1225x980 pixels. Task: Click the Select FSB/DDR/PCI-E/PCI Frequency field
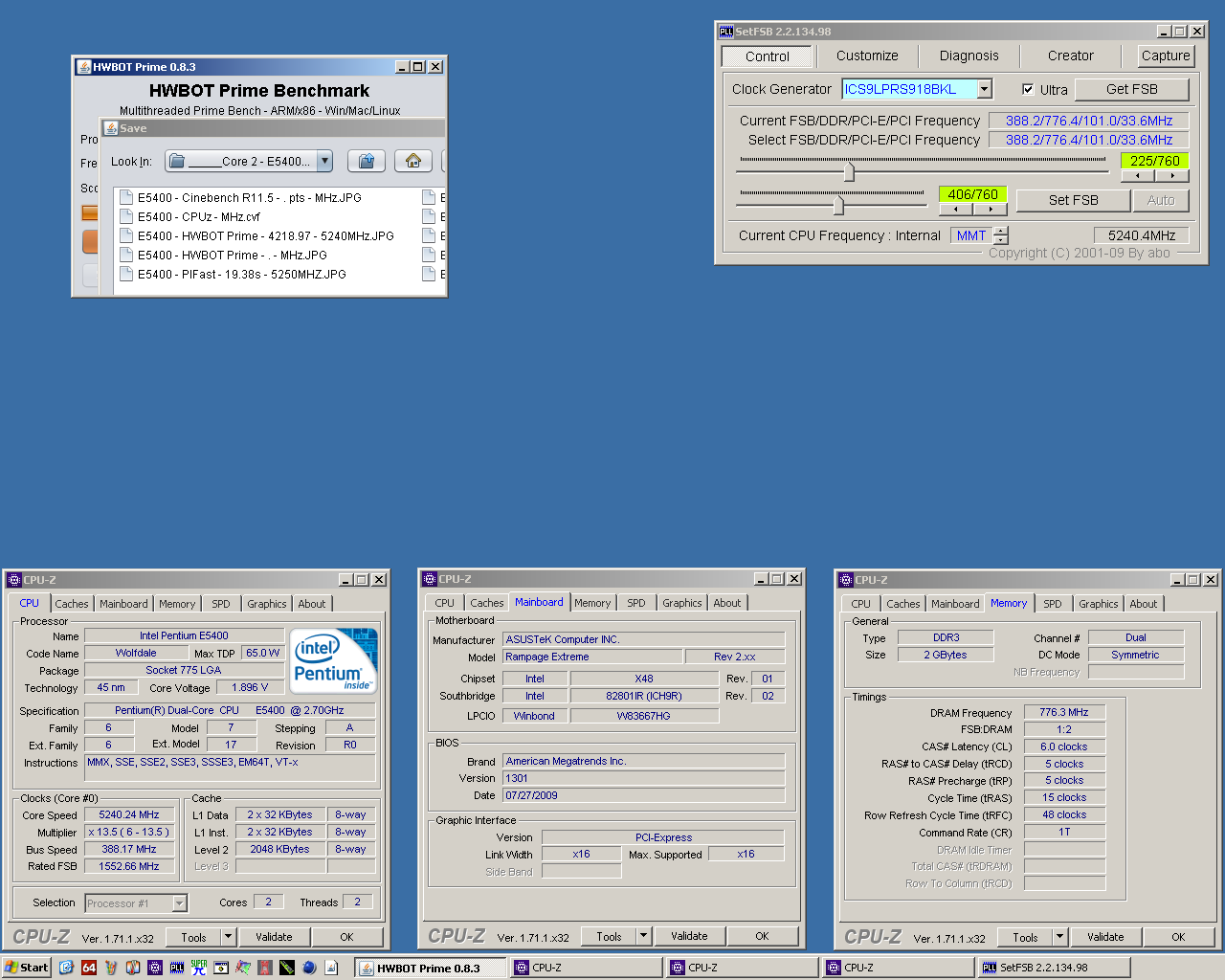point(1089,140)
